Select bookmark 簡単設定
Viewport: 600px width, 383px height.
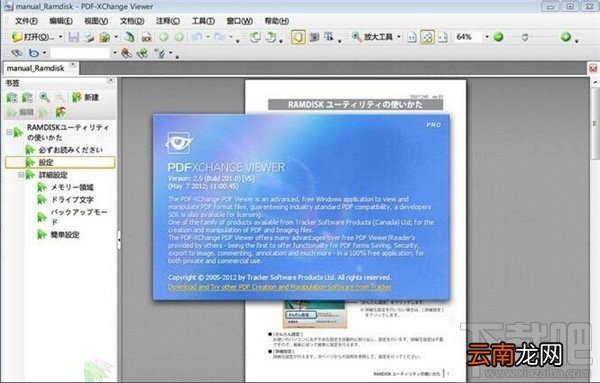pyautogui.click(x=65, y=235)
